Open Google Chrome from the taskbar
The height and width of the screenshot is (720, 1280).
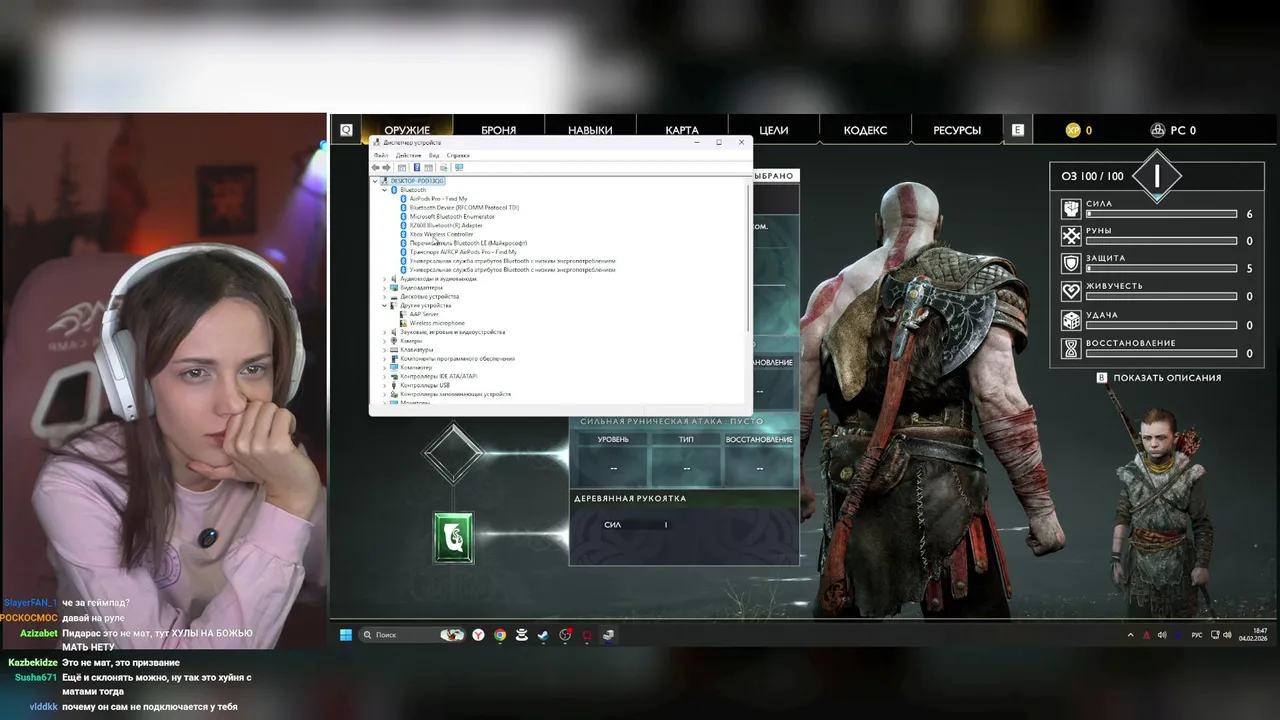coord(500,635)
